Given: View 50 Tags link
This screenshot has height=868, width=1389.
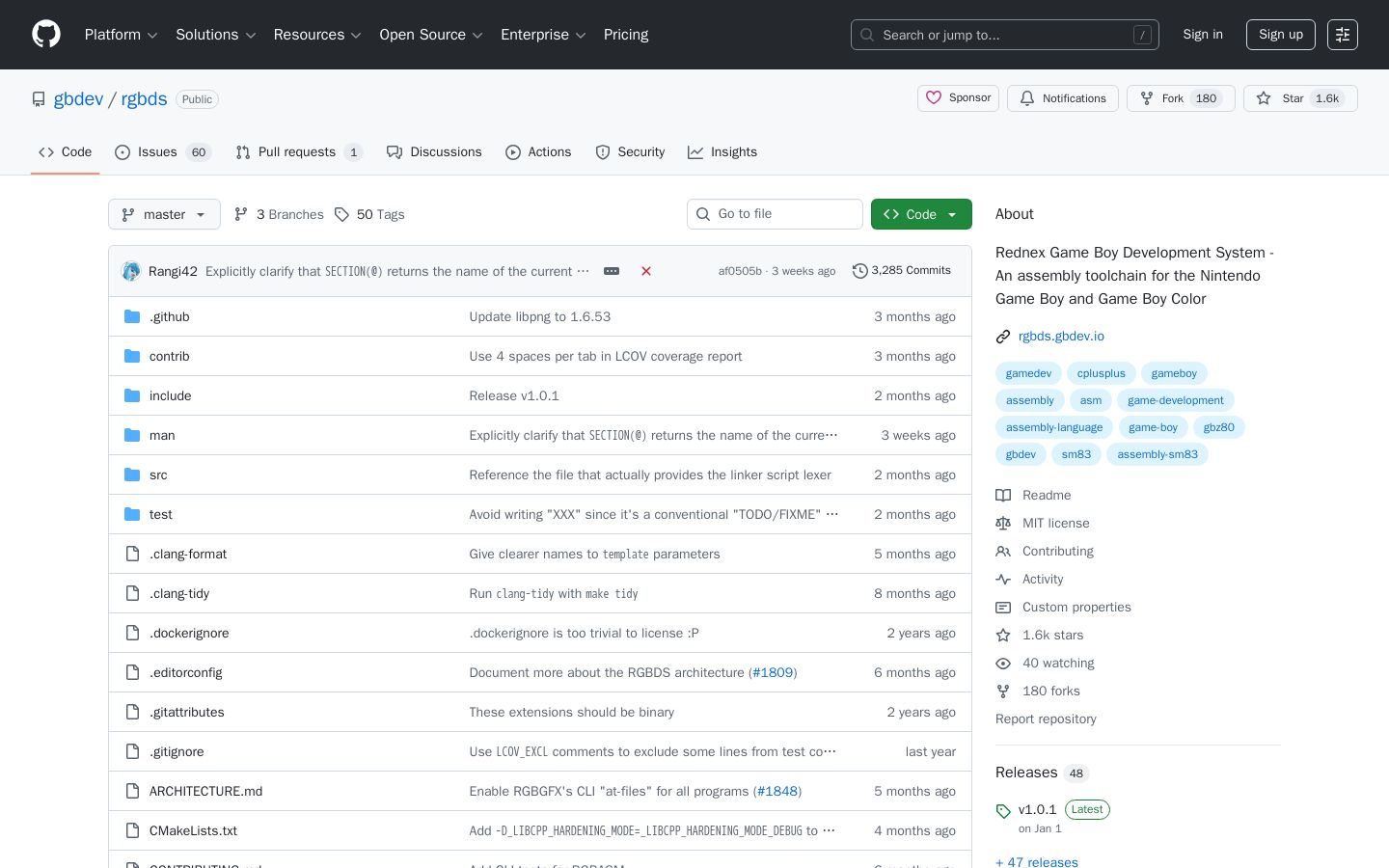Looking at the screenshot, I should 369,214.
